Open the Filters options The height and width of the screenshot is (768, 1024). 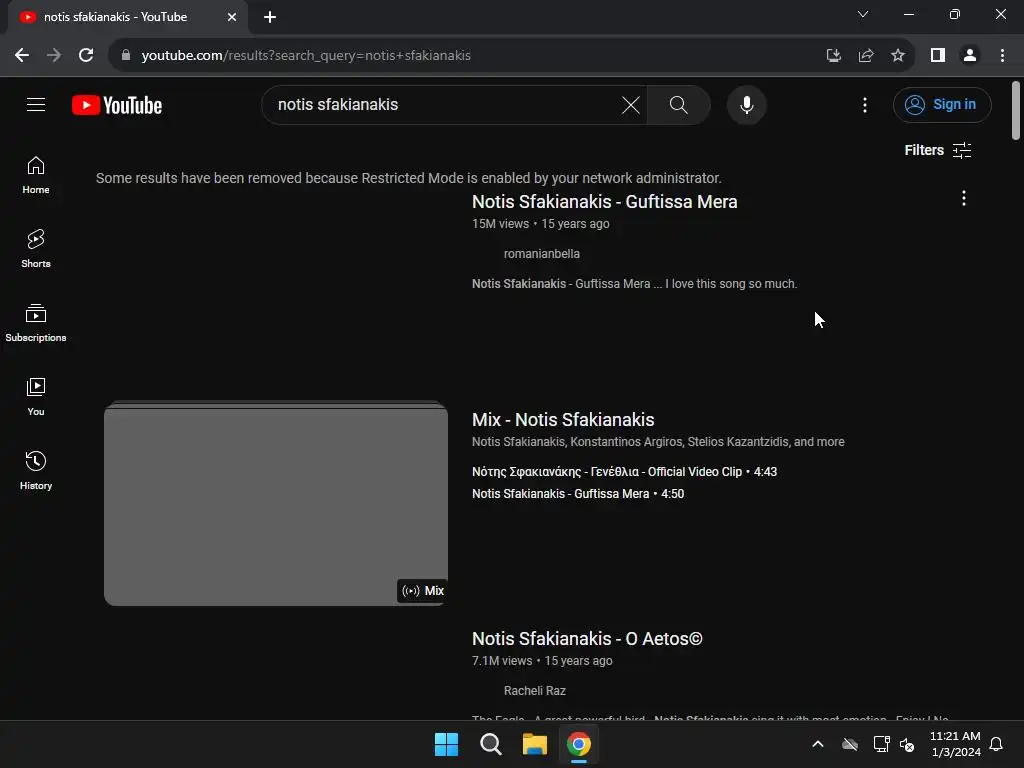(938, 150)
